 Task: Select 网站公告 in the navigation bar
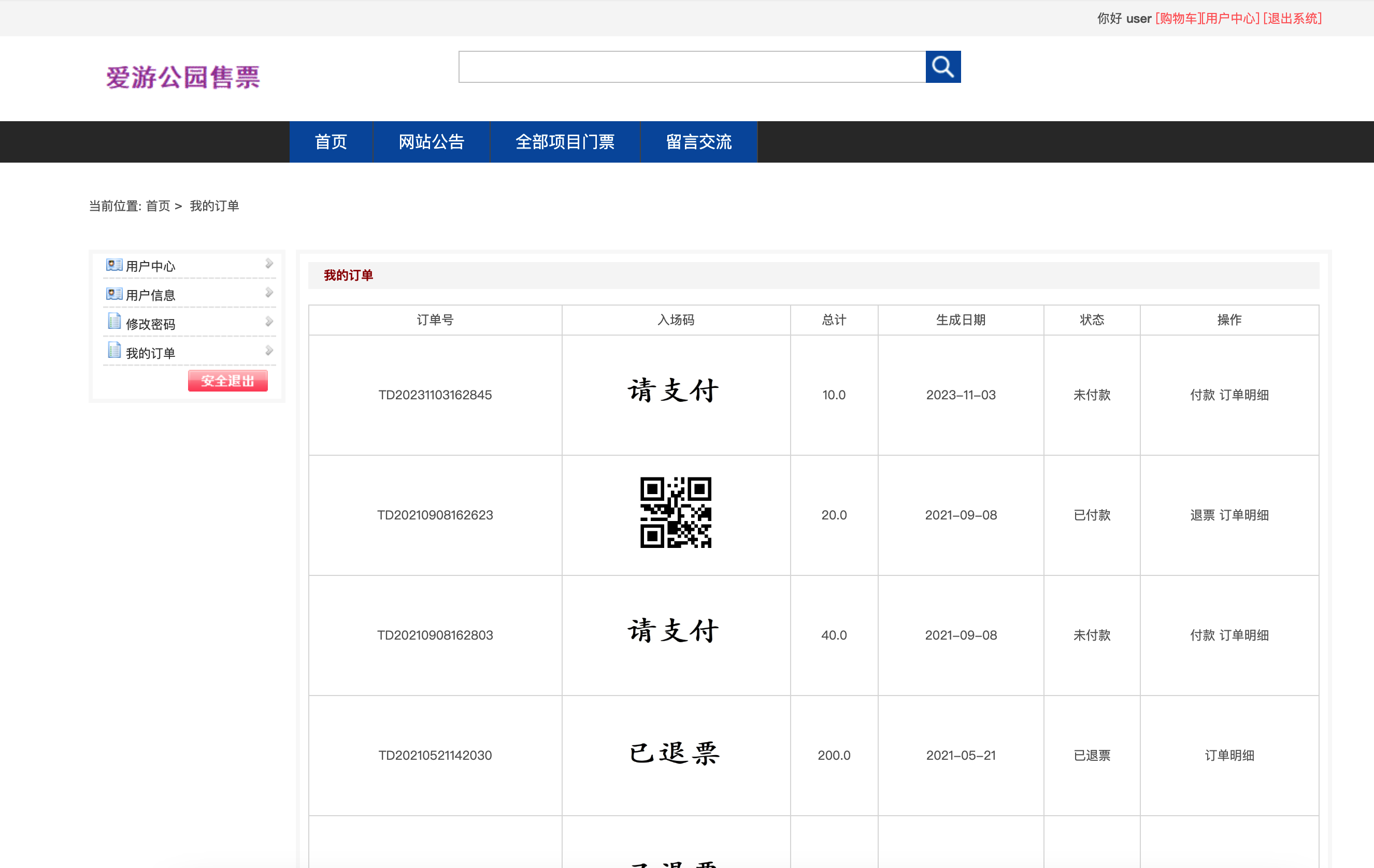pos(432,142)
